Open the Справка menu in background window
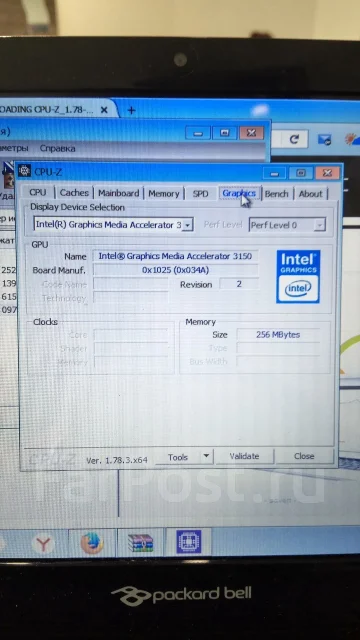The height and width of the screenshot is (640, 360). tap(58, 148)
